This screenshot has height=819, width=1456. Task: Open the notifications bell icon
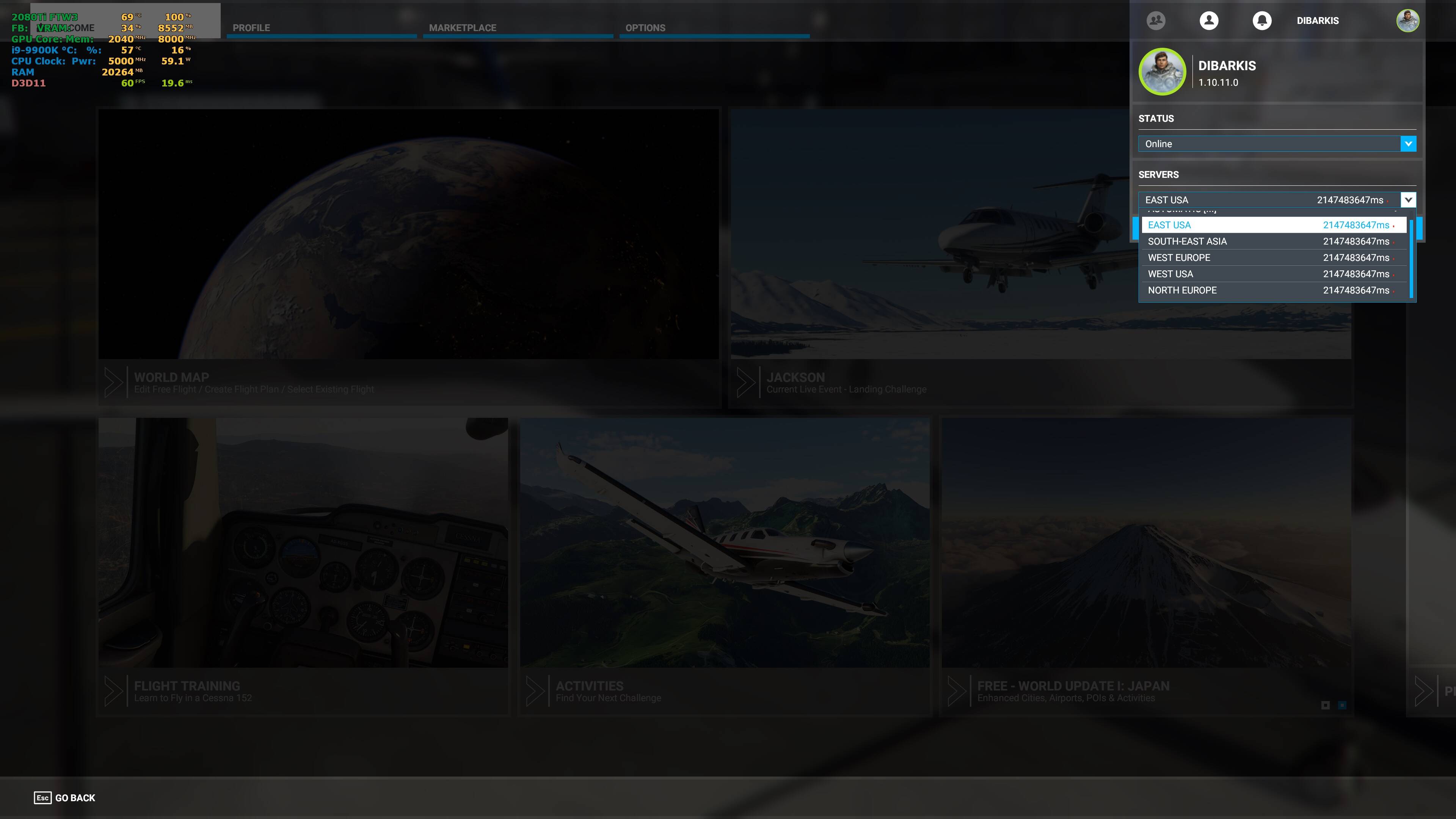[x=1261, y=20]
